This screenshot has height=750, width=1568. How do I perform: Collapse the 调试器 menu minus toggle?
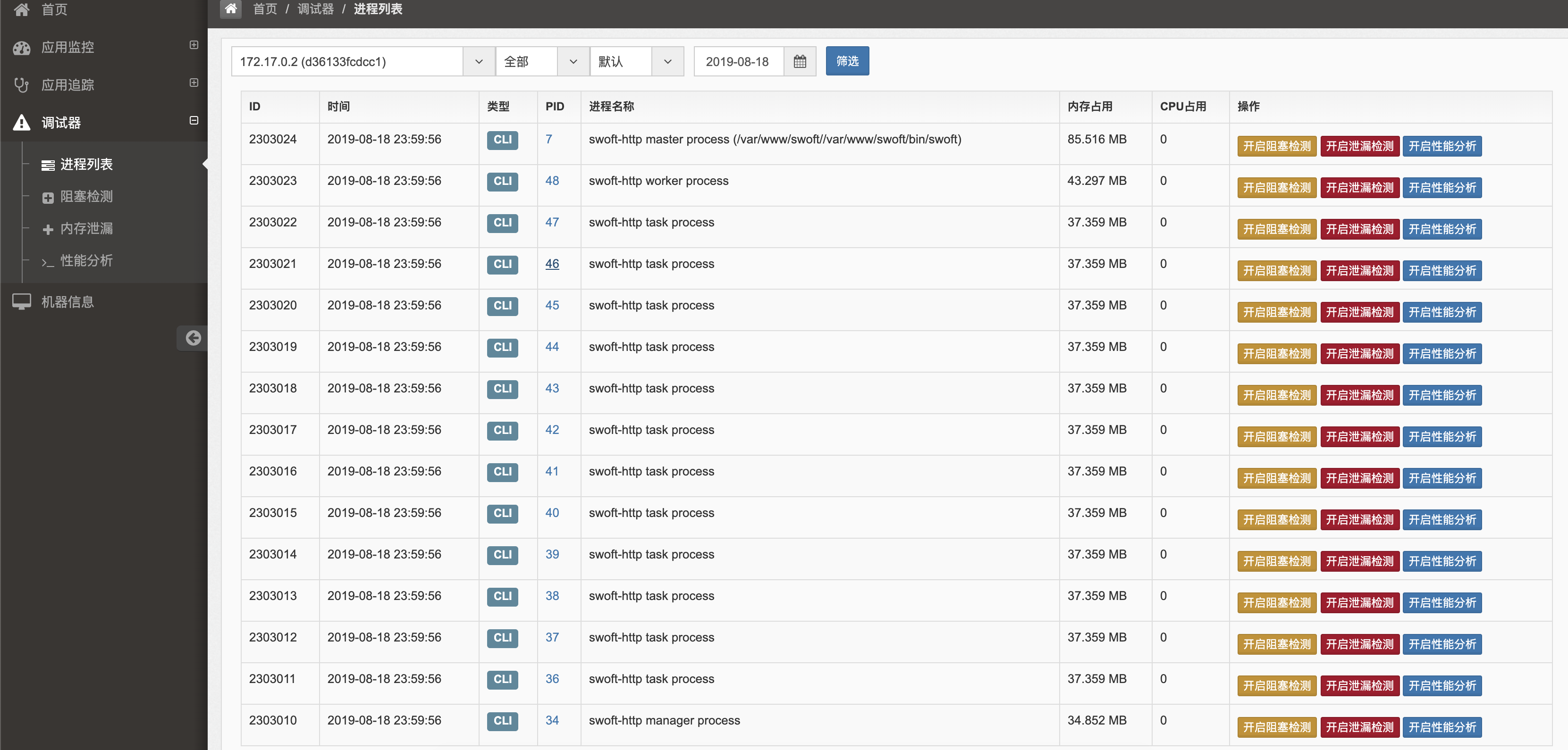pyautogui.click(x=194, y=120)
